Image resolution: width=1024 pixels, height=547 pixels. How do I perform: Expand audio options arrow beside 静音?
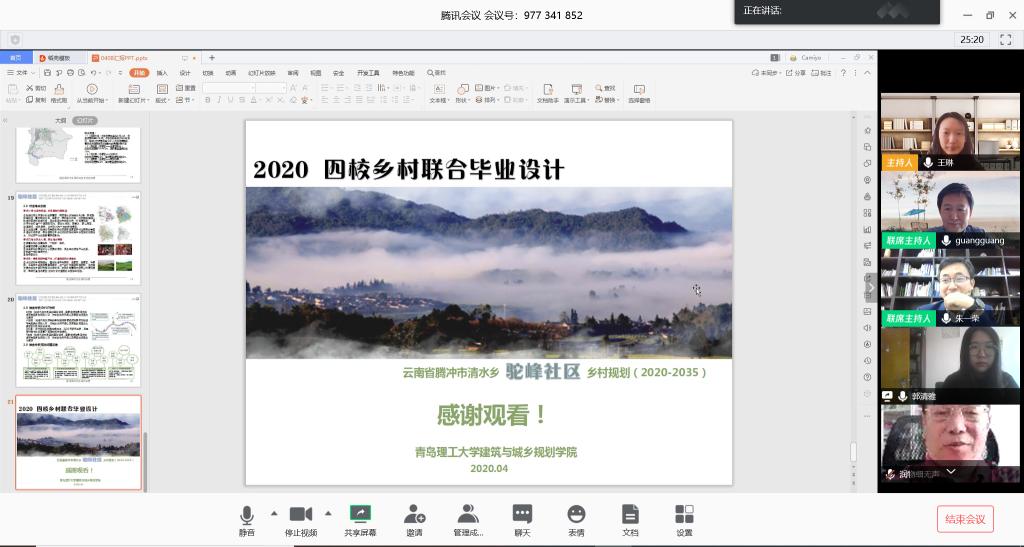click(274, 513)
